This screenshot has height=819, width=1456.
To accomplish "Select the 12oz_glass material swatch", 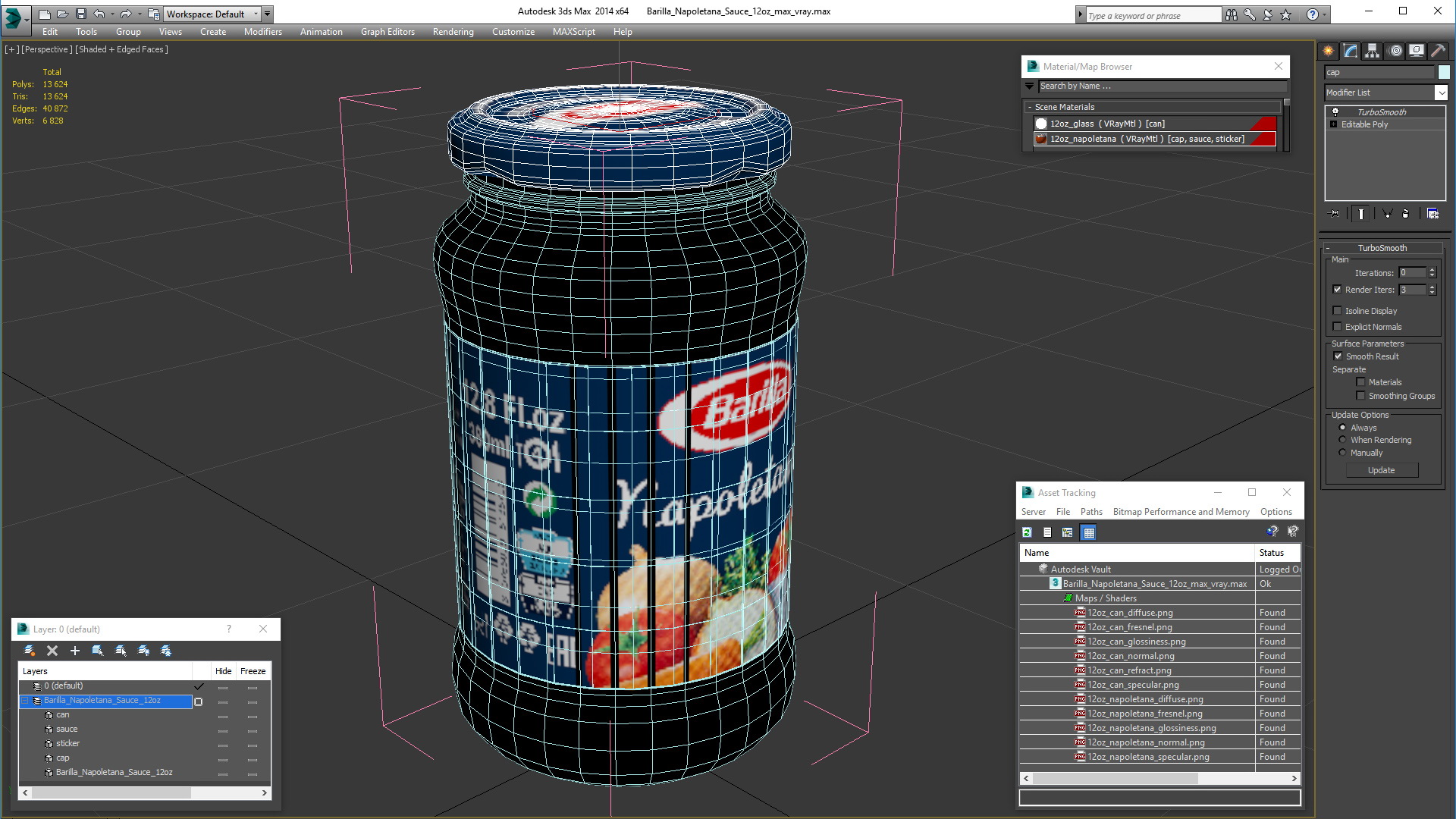I will coord(1041,124).
